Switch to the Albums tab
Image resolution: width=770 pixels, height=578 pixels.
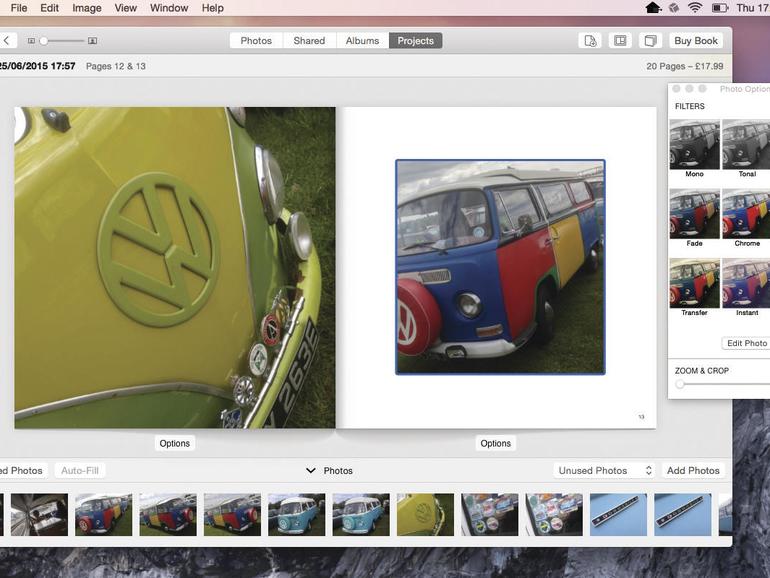362,41
